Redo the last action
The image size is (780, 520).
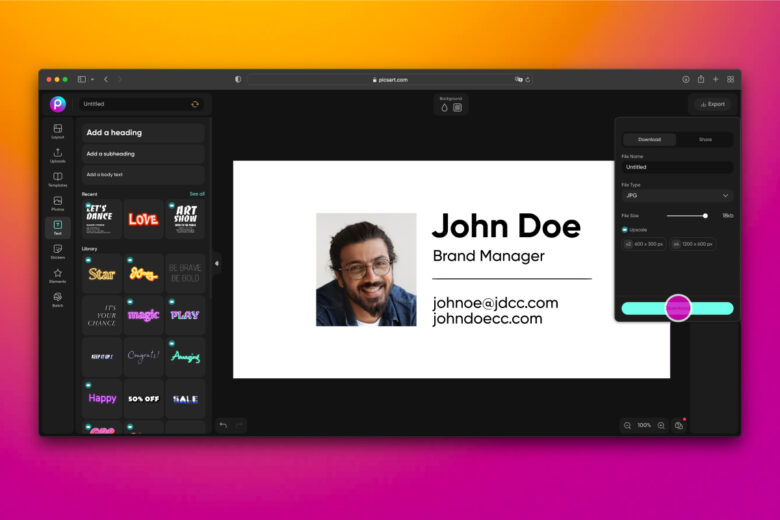[239, 425]
